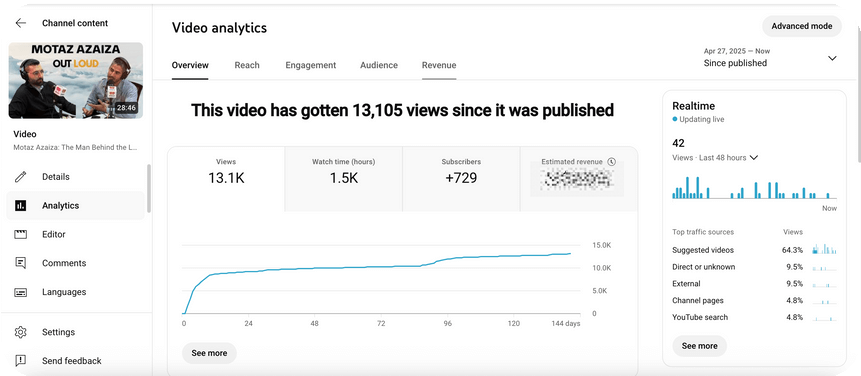Open the Details pencil icon
The image size is (861, 376).
click(20, 177)
